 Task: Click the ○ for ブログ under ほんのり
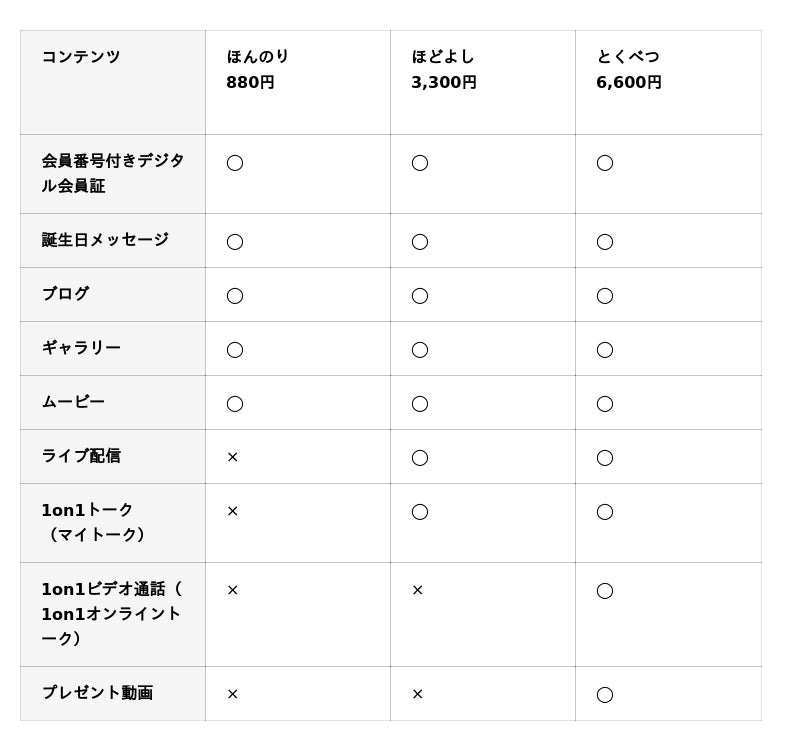(235, 296)
